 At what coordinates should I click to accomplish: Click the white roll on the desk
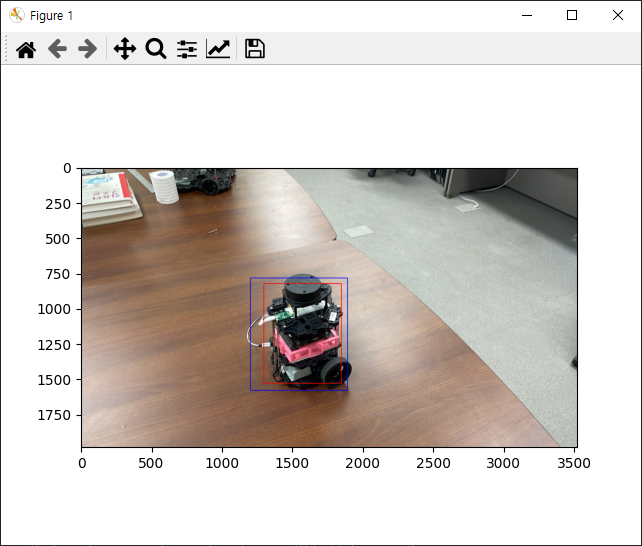point(164,187)
